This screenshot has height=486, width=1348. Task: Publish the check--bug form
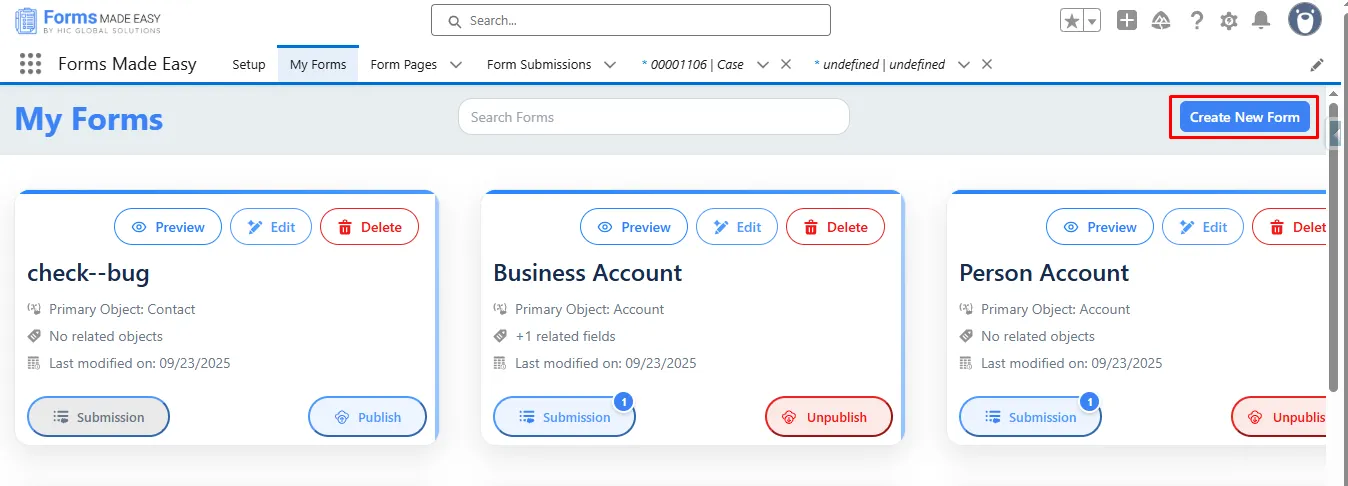pos(367,417)
